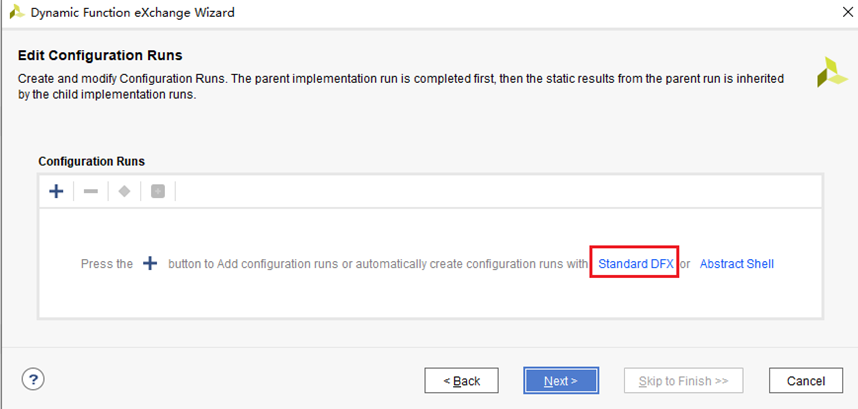The image size is (858, 409).
Task: Click the Dynamic Function eXchange Wizard title text
Action: 134,15
